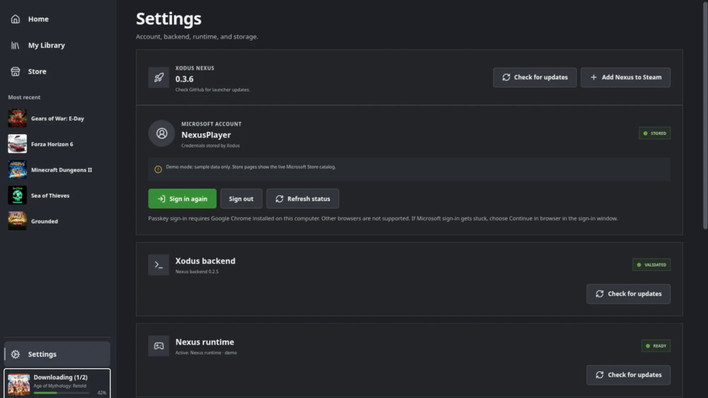Click the Settings gear icon
Image resolution: width=708 pixels, height=398 pixels.
(15, 354)
